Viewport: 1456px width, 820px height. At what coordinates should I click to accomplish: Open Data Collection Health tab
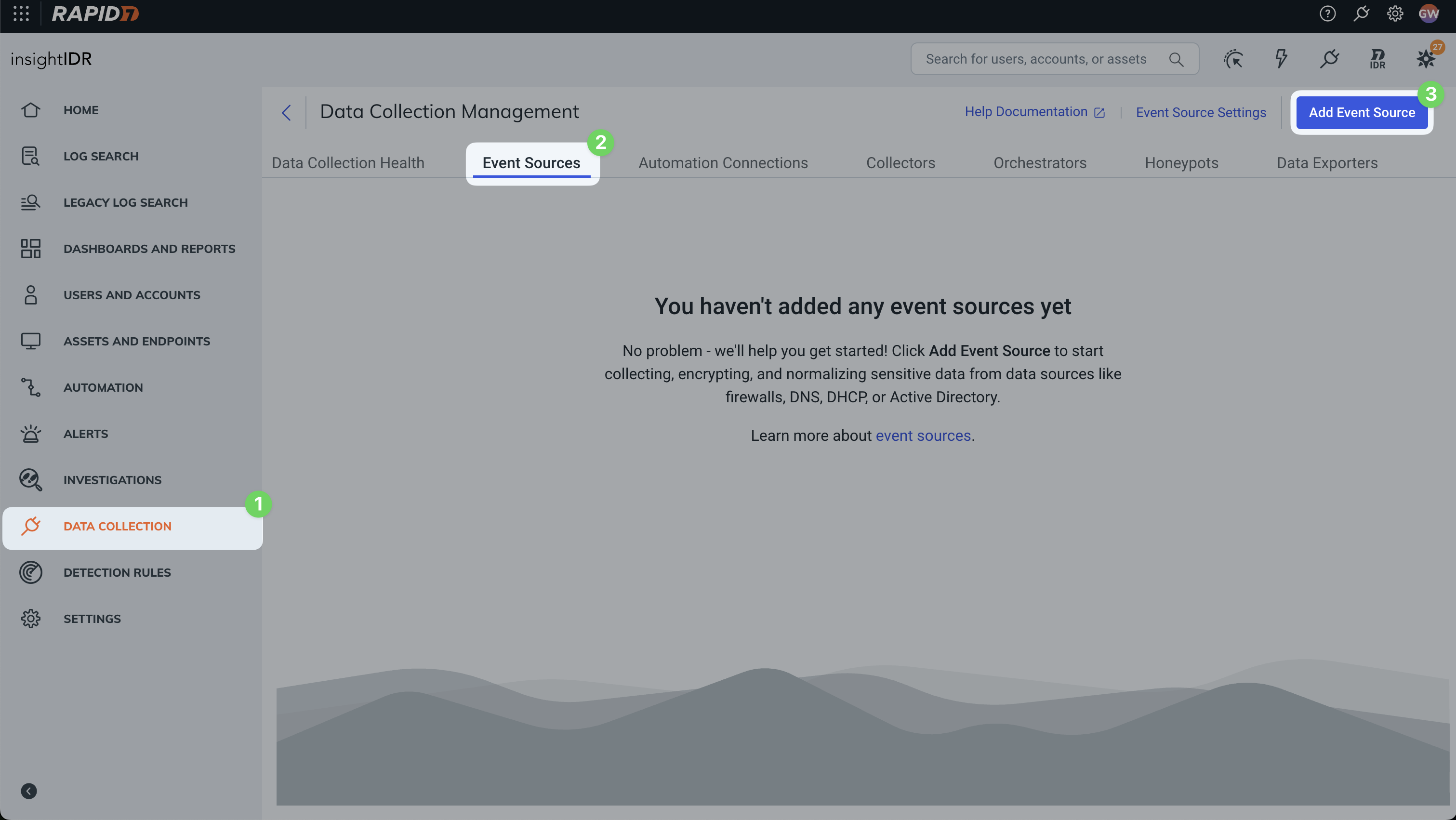(347, 163)
